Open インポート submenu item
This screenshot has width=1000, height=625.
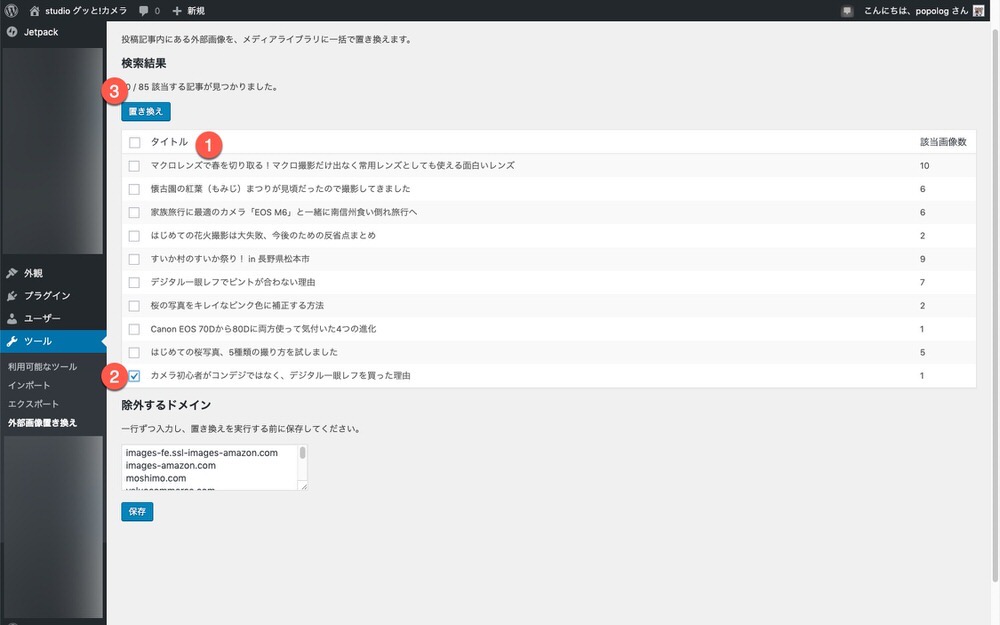click(x=29, y=385)
